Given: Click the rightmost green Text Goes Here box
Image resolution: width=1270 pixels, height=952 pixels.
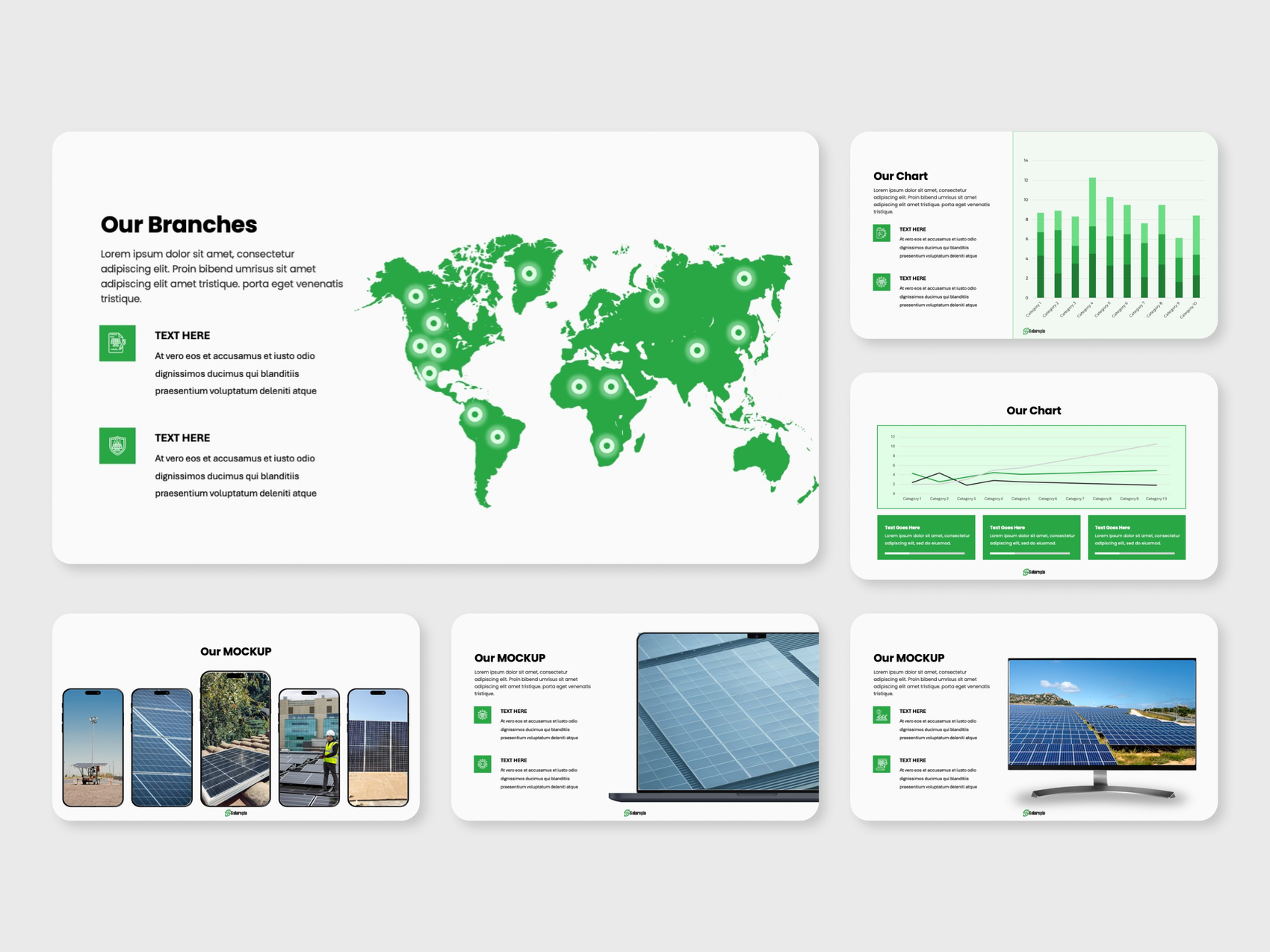Looking at the screenshot, I should [x=1137, y=537].
